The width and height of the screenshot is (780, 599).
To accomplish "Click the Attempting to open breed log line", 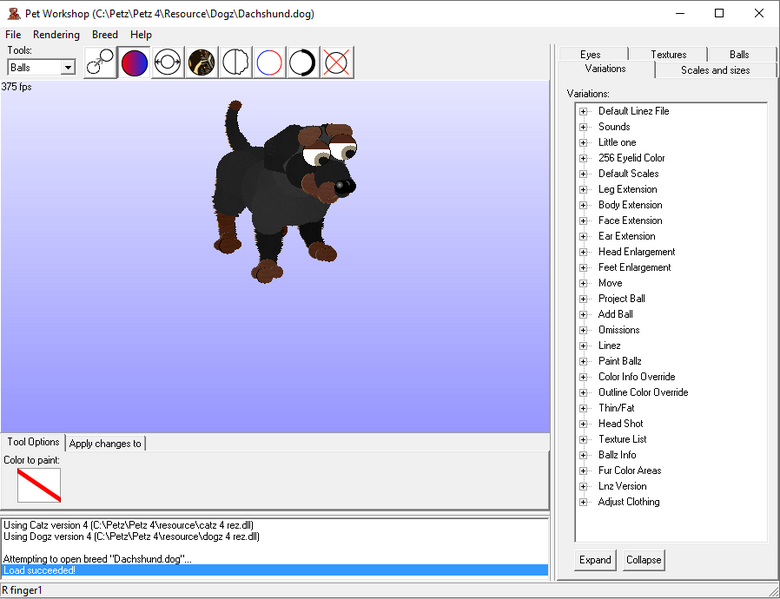I will coord(98,559).
